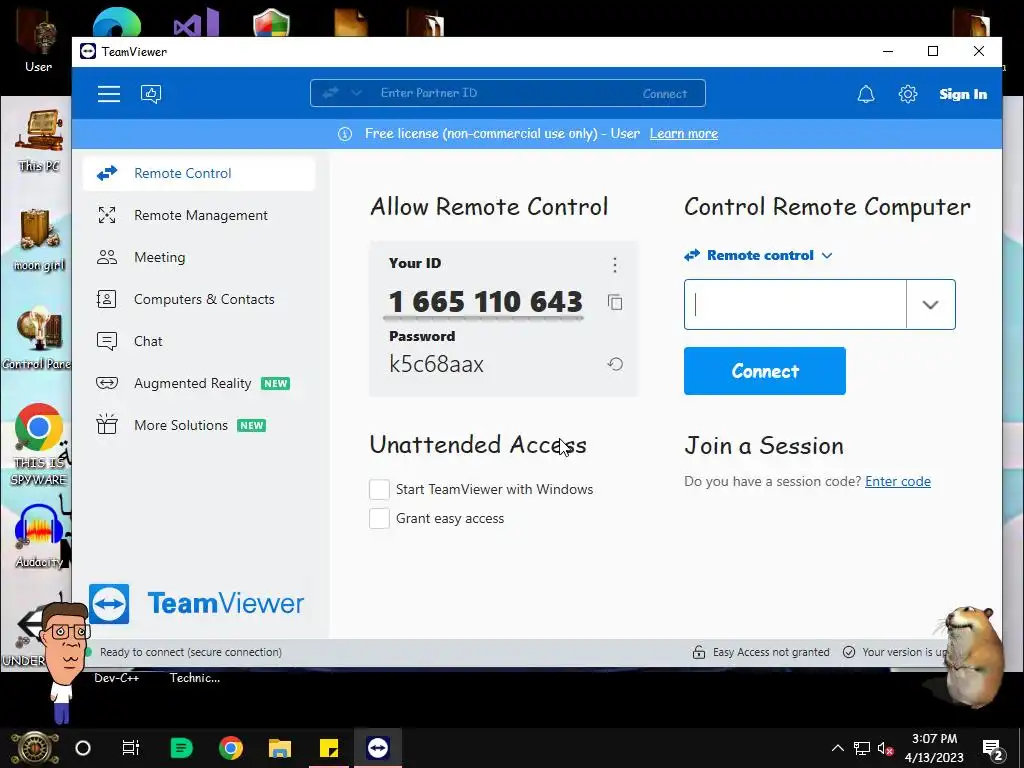
Task: Click the small Connect button in top bar
Action: click(x=664, y=93)
